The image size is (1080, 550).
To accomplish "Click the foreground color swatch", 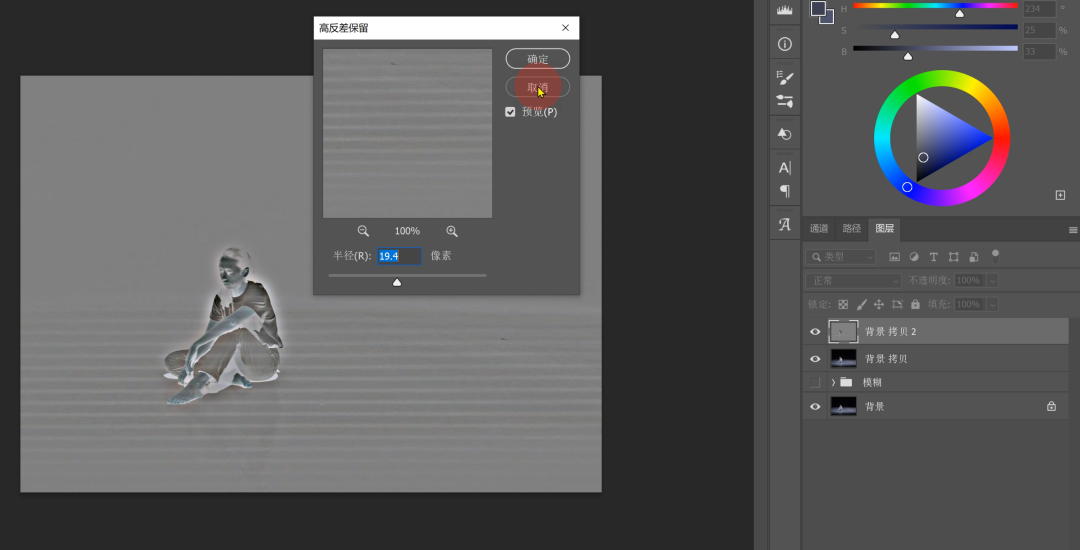I will pos(818,8).
